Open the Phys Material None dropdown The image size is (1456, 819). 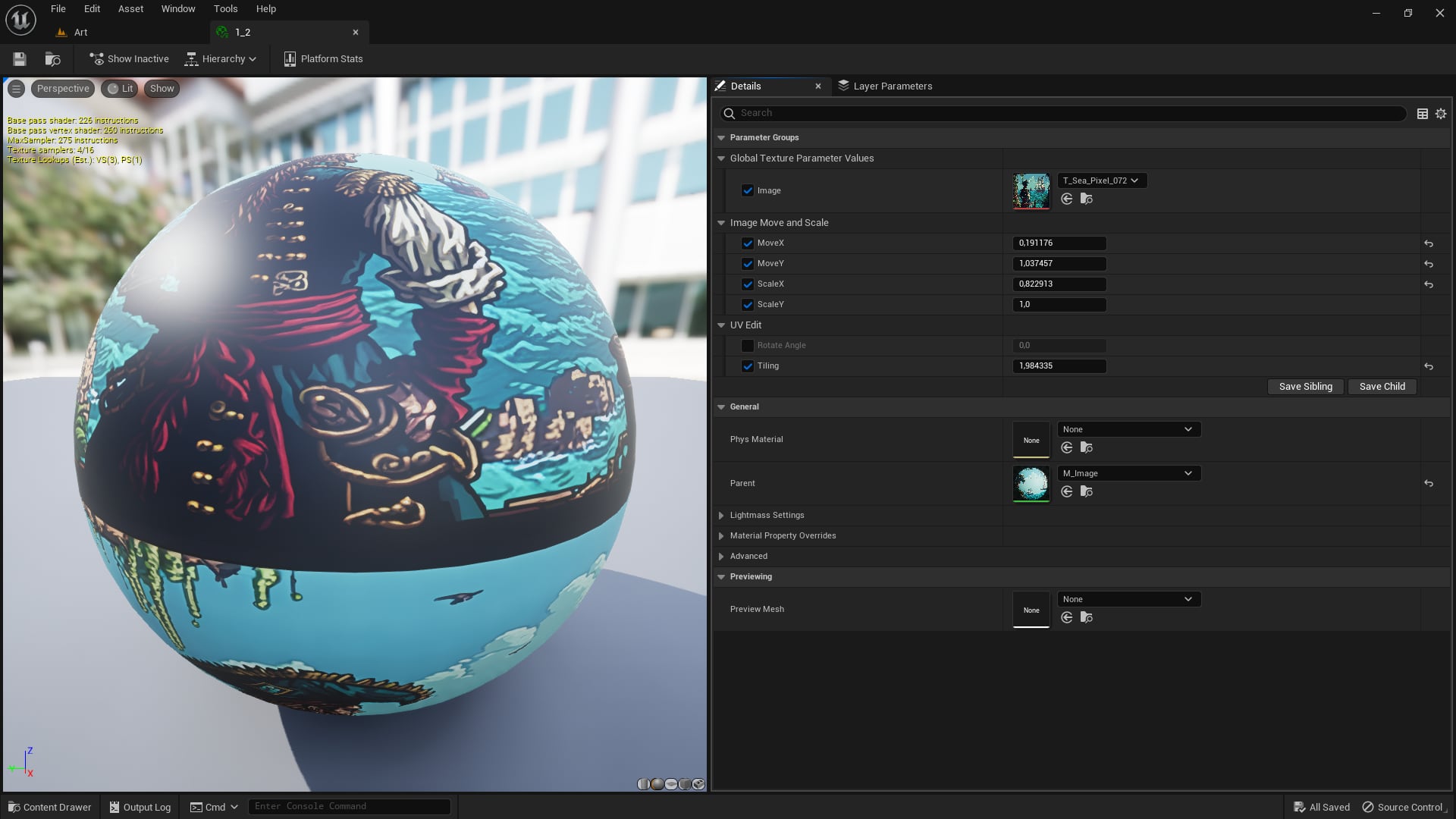[x=1128, y=429]
